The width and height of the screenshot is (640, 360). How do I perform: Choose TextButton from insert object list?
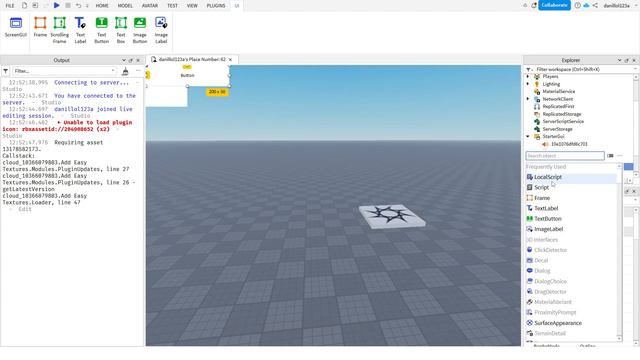pos(571,219)
